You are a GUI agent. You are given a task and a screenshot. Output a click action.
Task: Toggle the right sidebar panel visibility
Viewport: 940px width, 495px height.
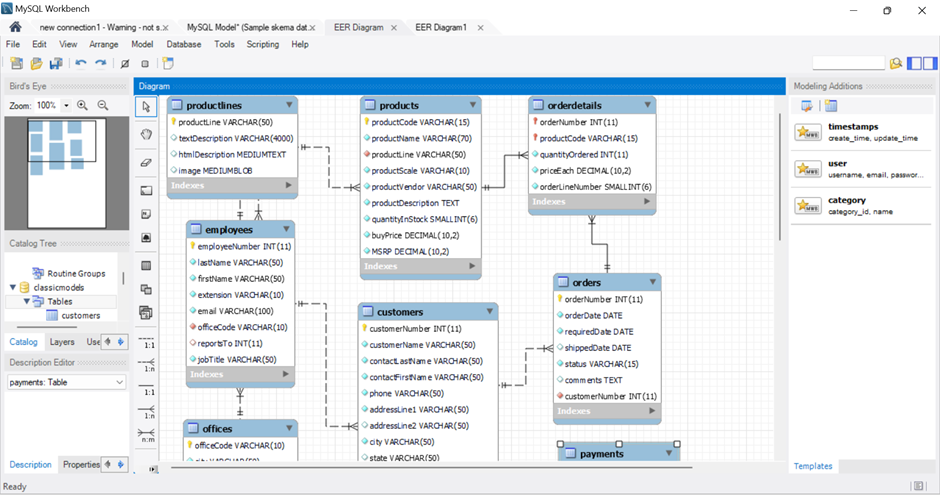(x=930, y=63)
